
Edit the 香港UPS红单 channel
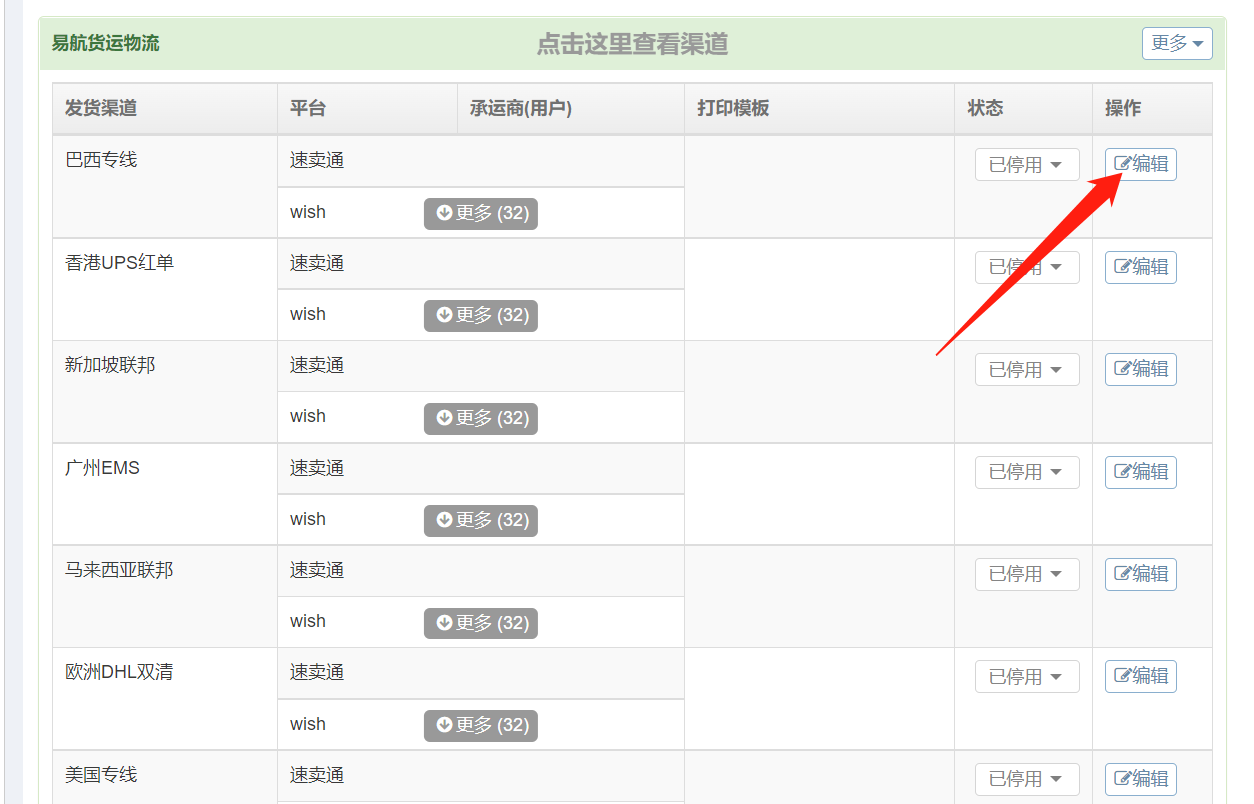[1141, 267]
